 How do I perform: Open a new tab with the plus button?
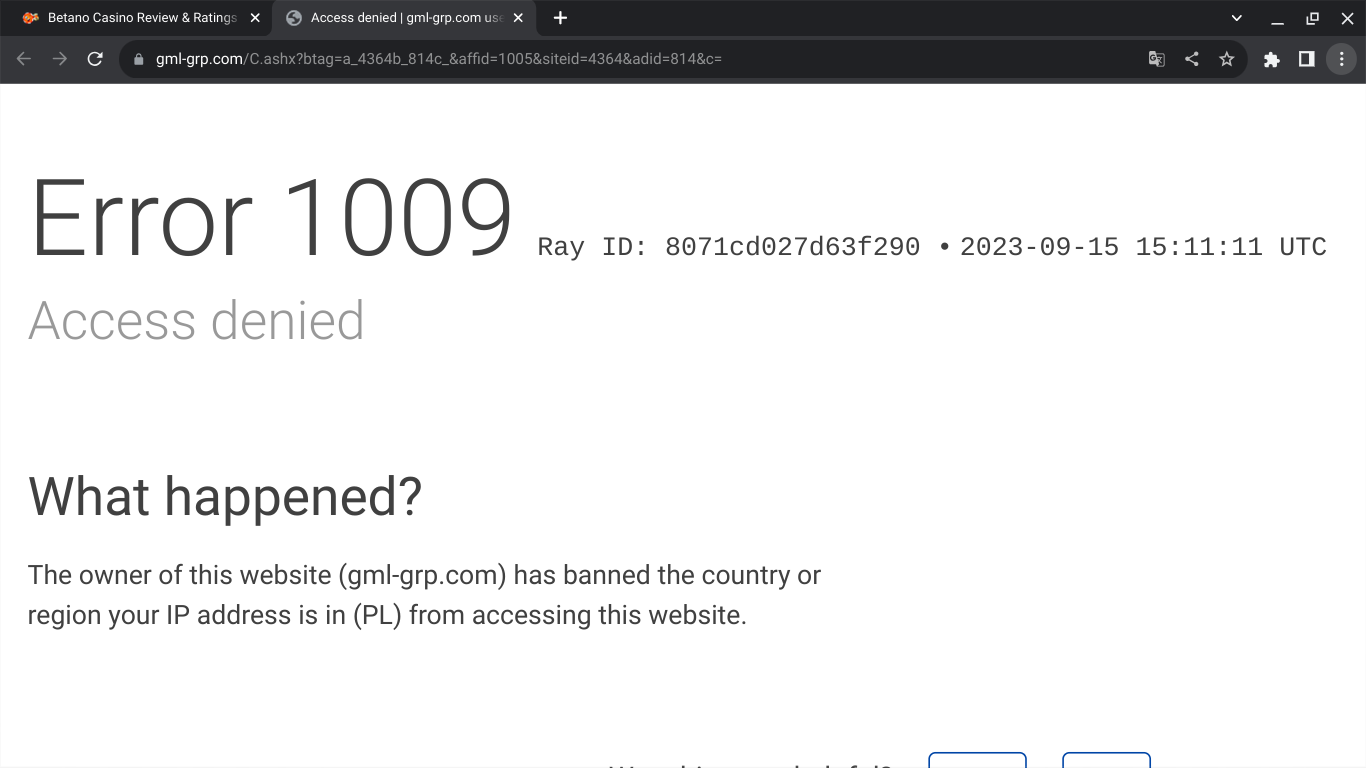[x=560, y=18]
